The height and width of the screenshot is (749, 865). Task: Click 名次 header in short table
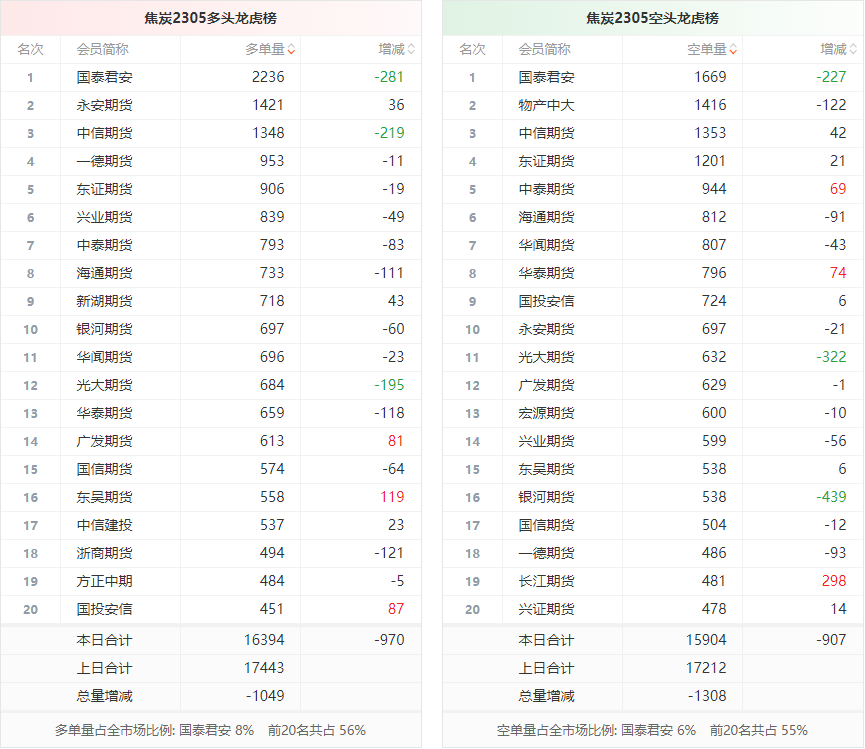tap(472, 49)
